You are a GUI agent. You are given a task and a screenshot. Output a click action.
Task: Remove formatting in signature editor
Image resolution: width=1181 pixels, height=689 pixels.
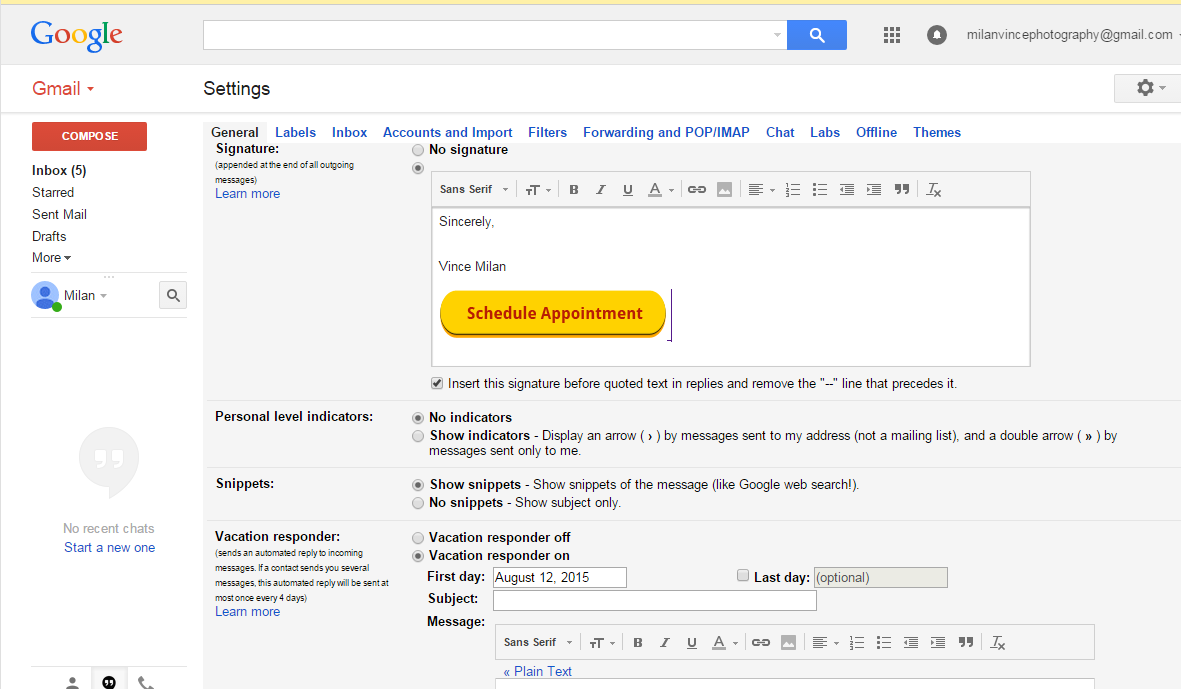[933, 190]
